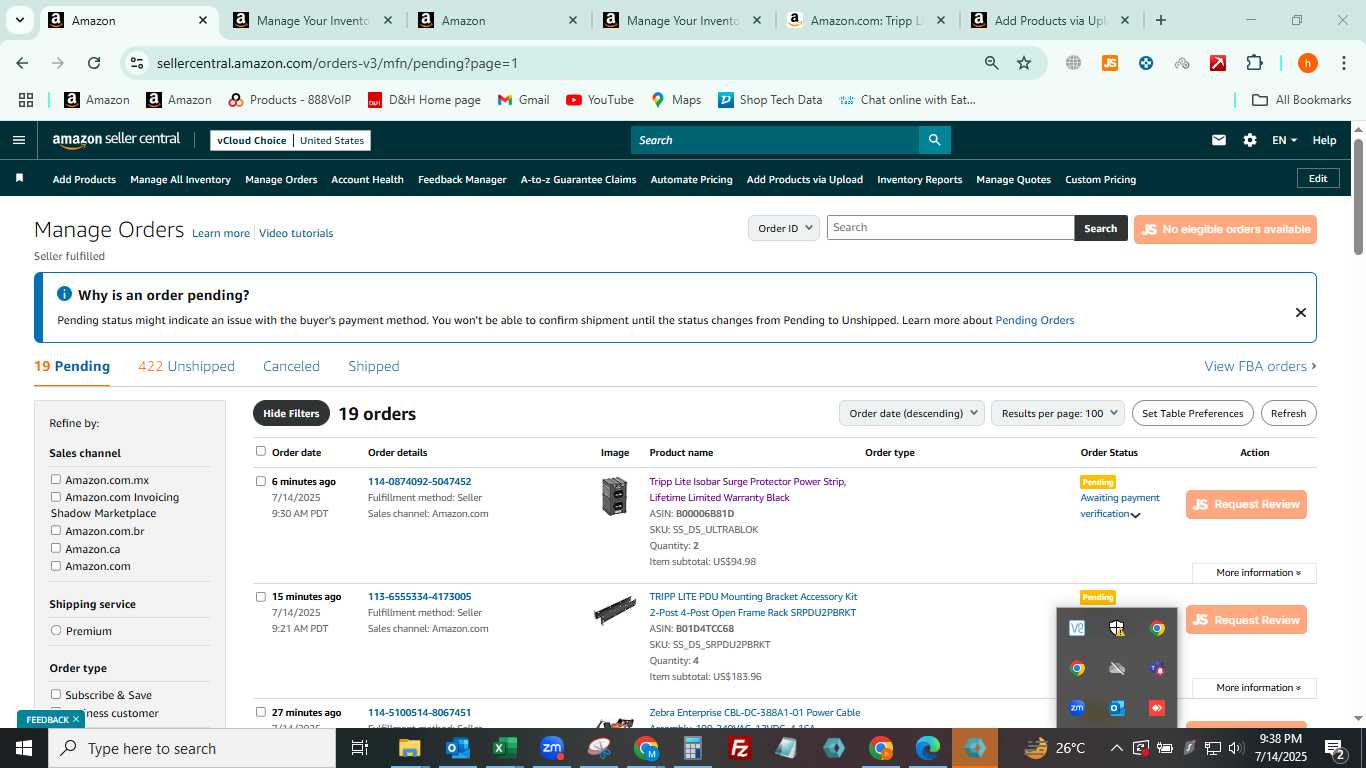This screenshot has height=768, width=1366.
Task: Click the orange JS extension icon in toolbar
Action: click(1109, 63)
